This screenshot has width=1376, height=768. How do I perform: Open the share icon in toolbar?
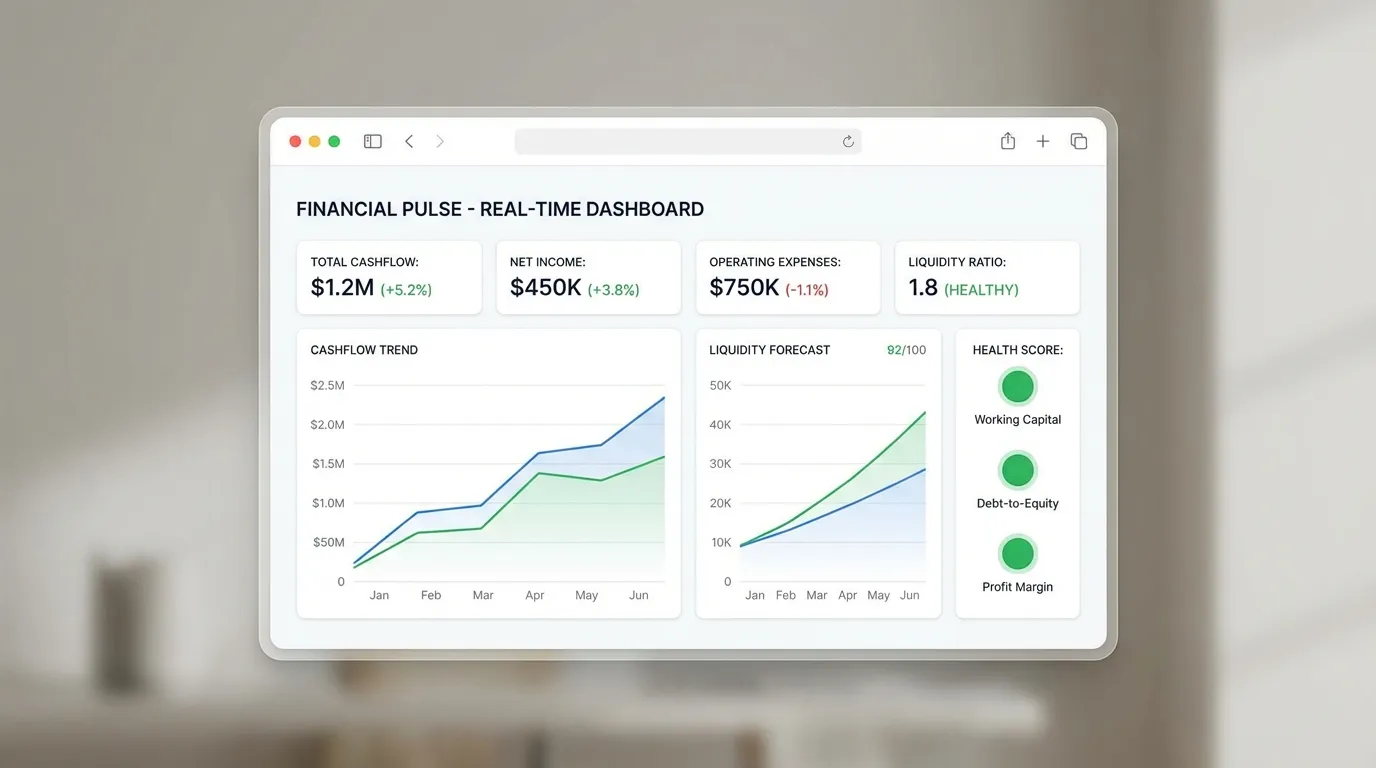tap(1008, 142)
